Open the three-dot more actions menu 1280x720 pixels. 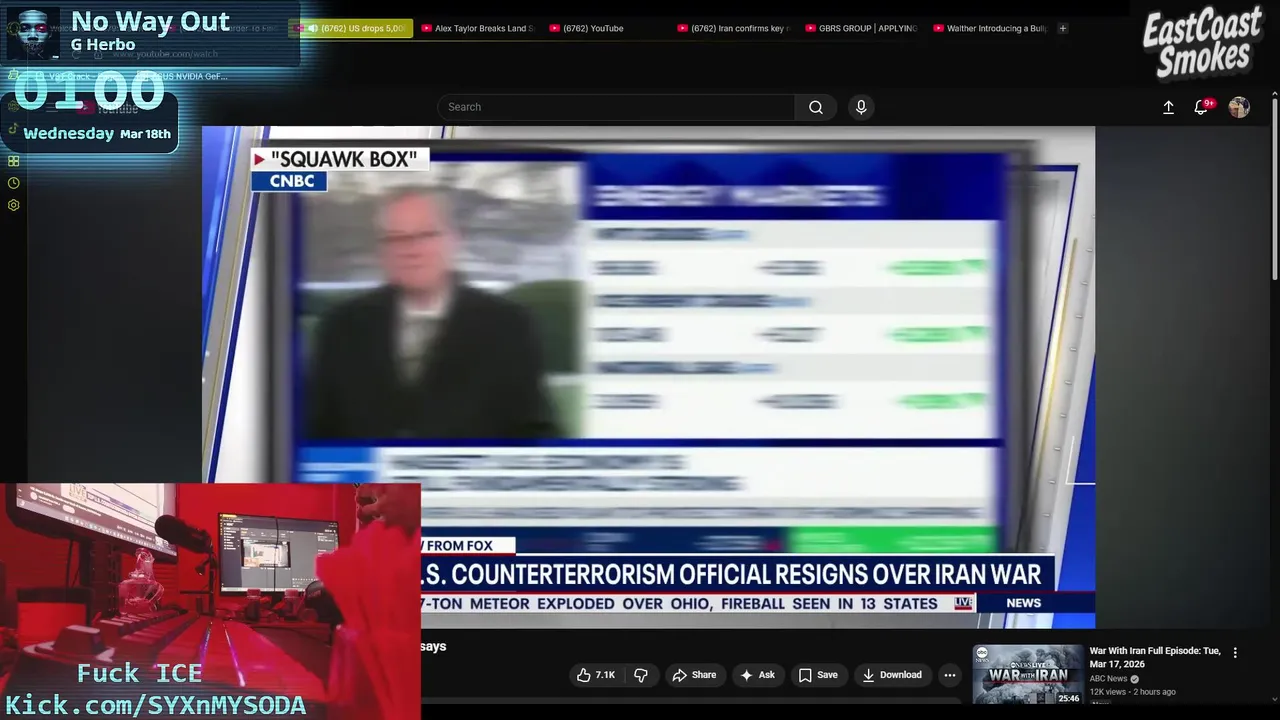click(x=950, y=675)
